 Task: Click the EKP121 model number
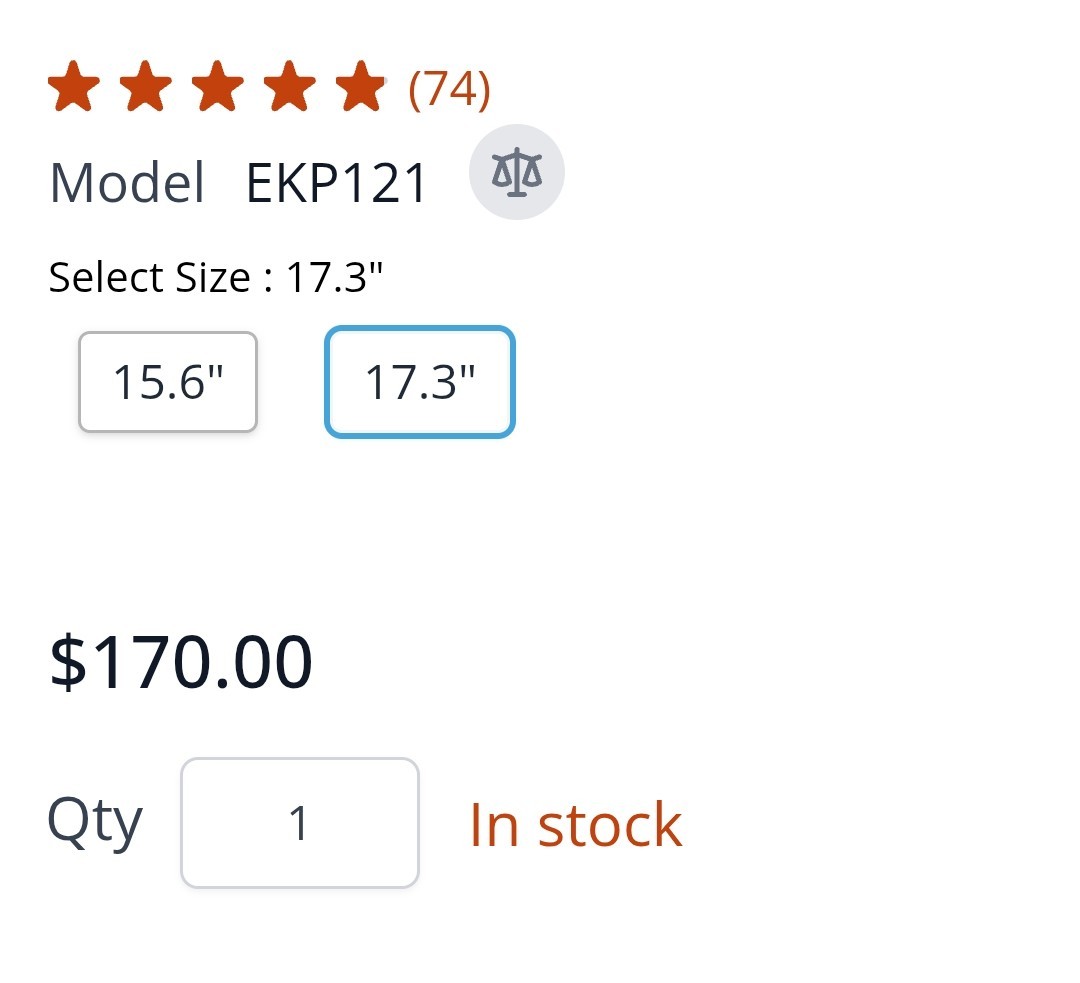click(x=337, y=183)
